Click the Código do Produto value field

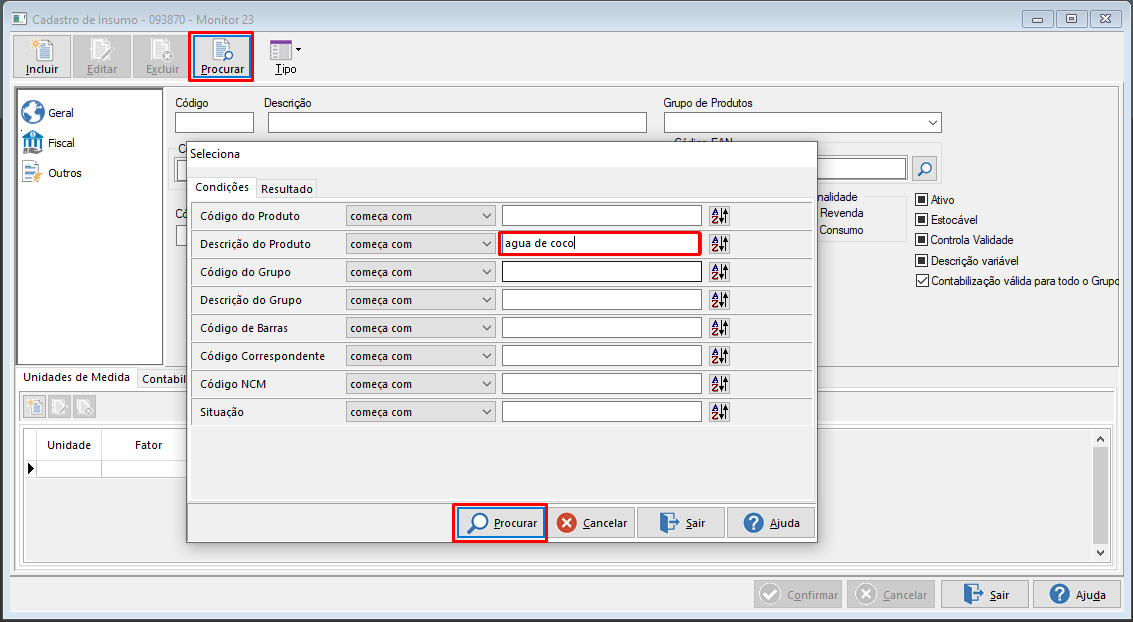click(602, 216)
